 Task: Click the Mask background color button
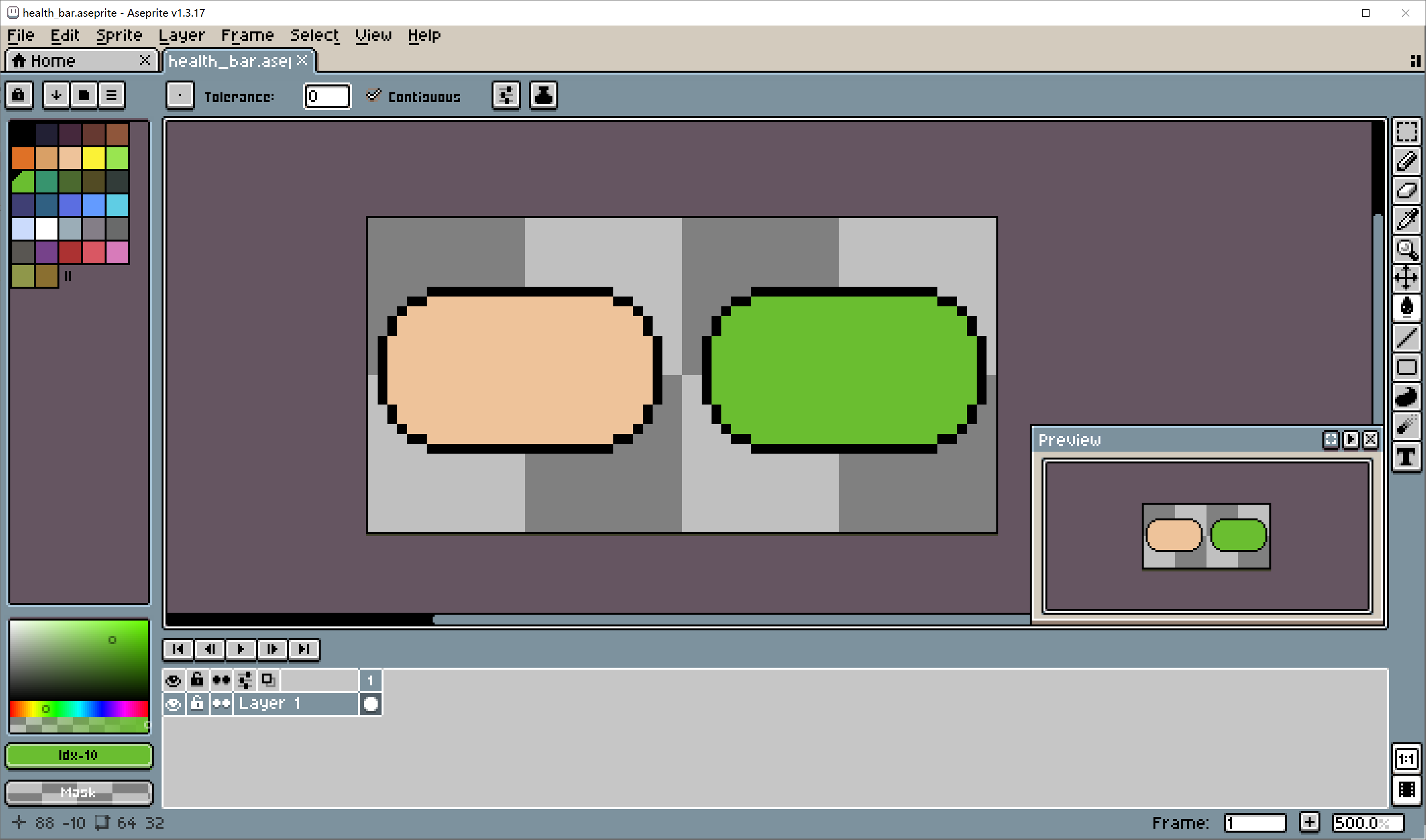click(79, 792)
